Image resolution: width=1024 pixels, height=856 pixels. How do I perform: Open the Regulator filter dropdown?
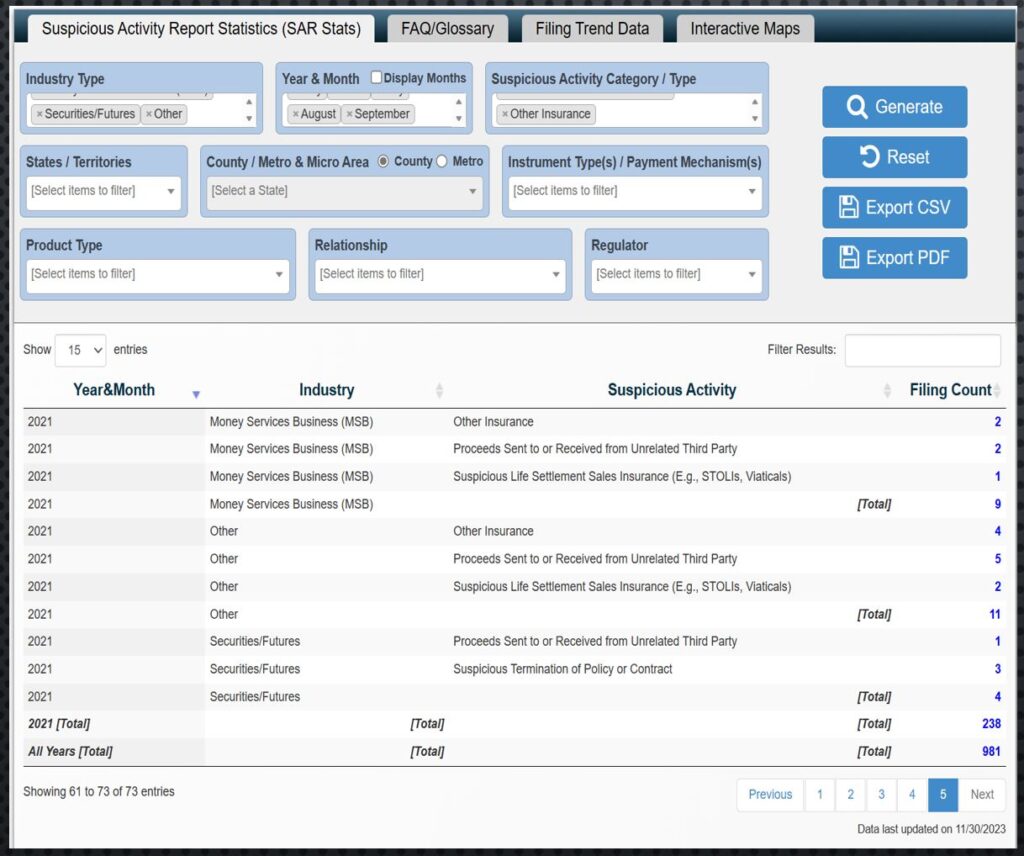pyautogui.click(x=677, y=274)
